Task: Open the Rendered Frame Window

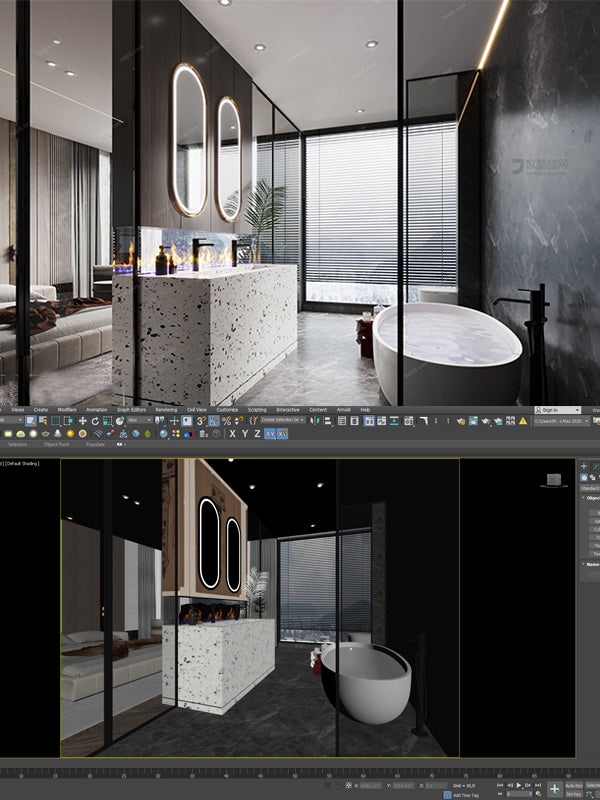Action: pyautogui.click(x=473, y=421)
